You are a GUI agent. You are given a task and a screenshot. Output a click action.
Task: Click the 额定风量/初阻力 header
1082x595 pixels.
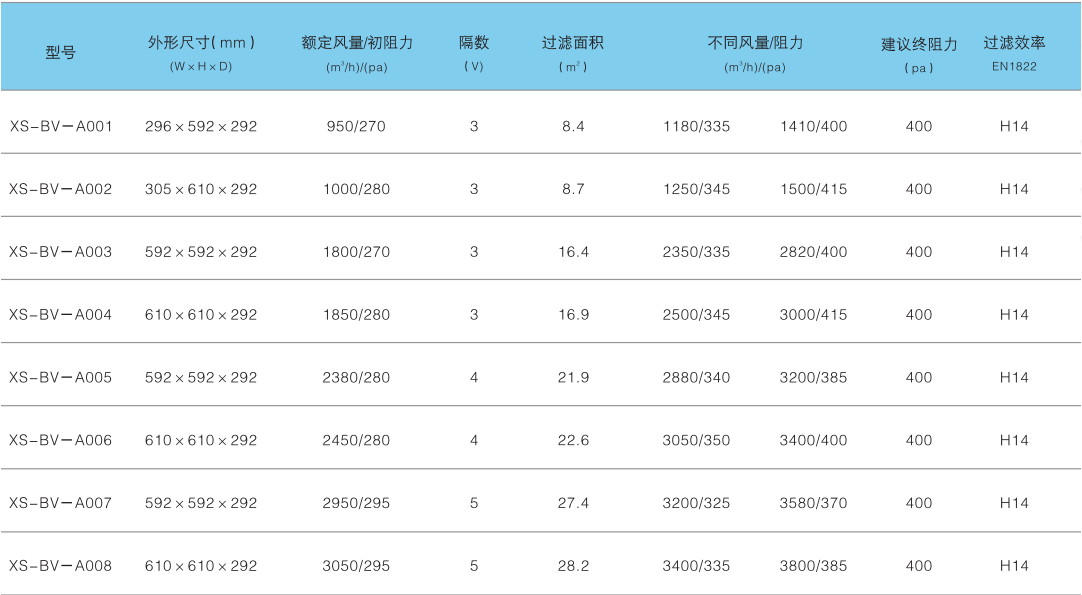tap(356, 43)
